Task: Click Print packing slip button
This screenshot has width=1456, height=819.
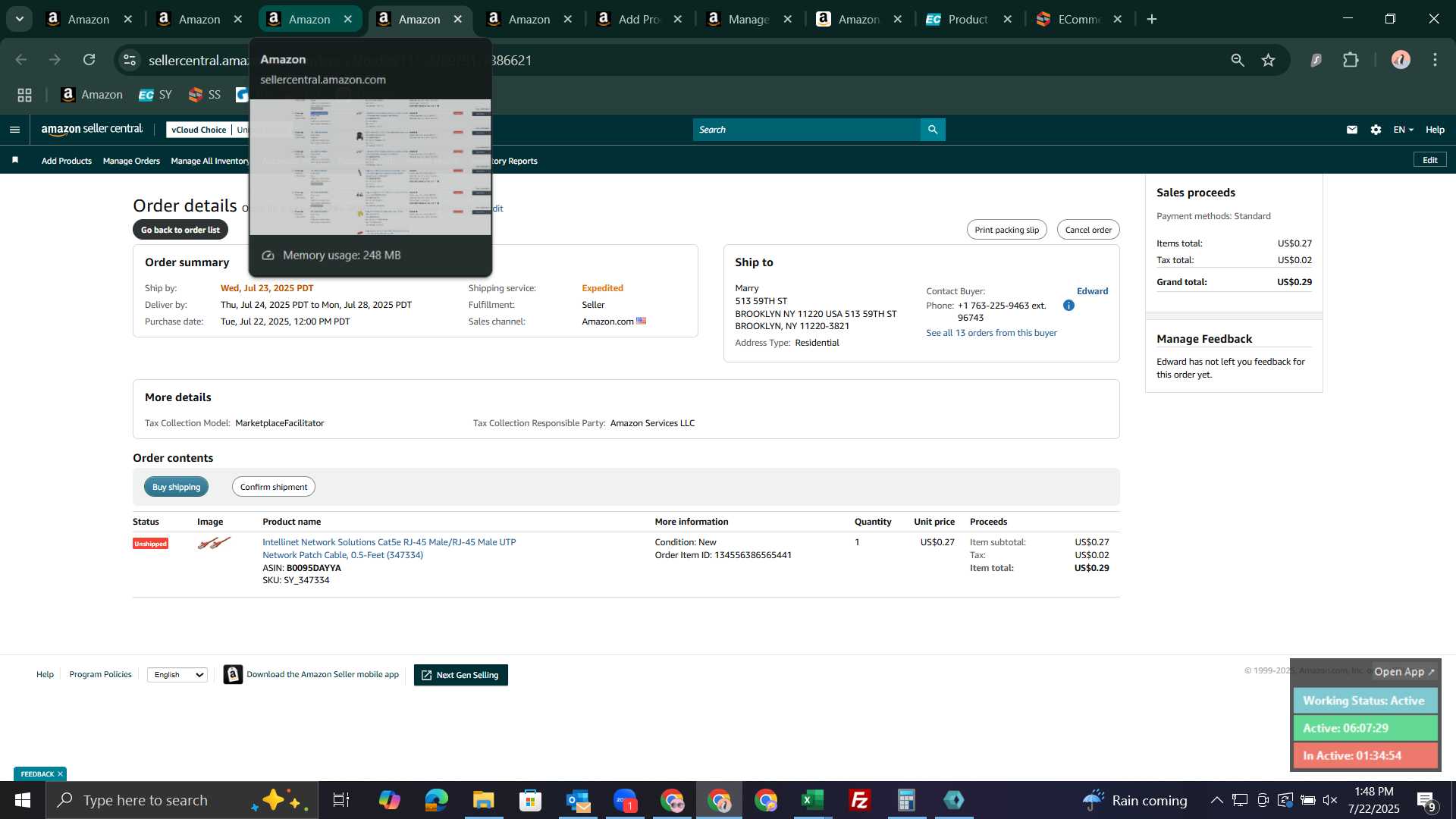Action: point(1006,230)
